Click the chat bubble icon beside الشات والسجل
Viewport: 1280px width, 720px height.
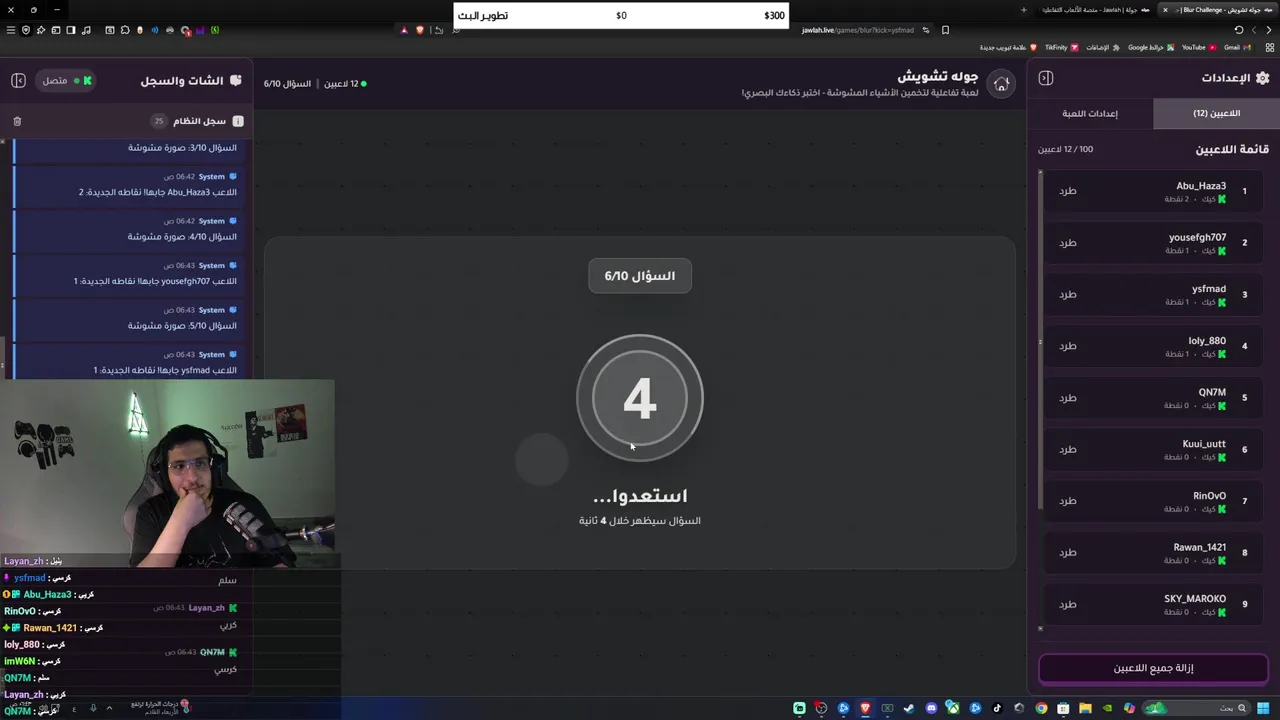pyautogui.click(x=236, y=80)
